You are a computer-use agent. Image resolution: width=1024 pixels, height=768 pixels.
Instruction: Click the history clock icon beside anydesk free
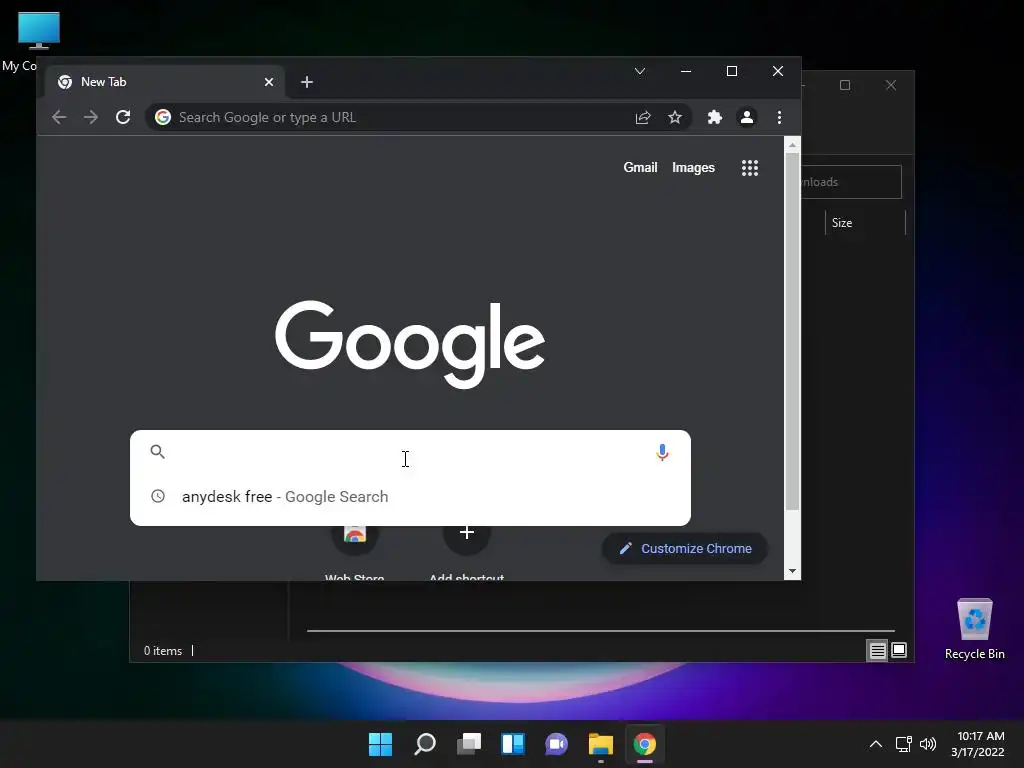(x=158, y=496)
